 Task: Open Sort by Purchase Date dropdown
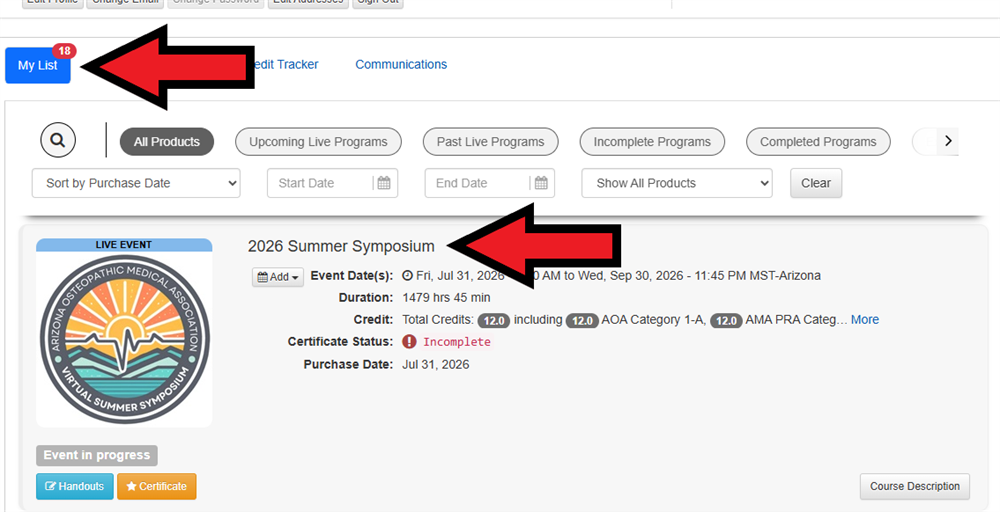click(136, 183)
